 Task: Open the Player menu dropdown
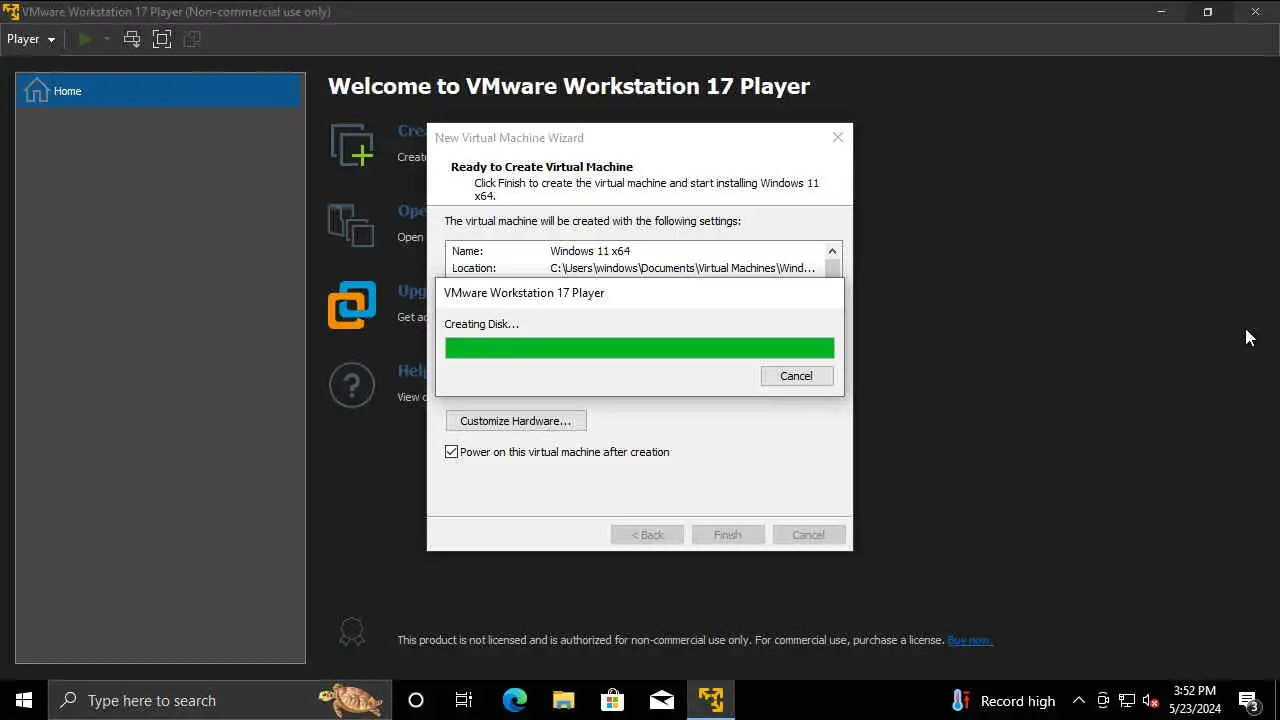(x=31, y=39)
